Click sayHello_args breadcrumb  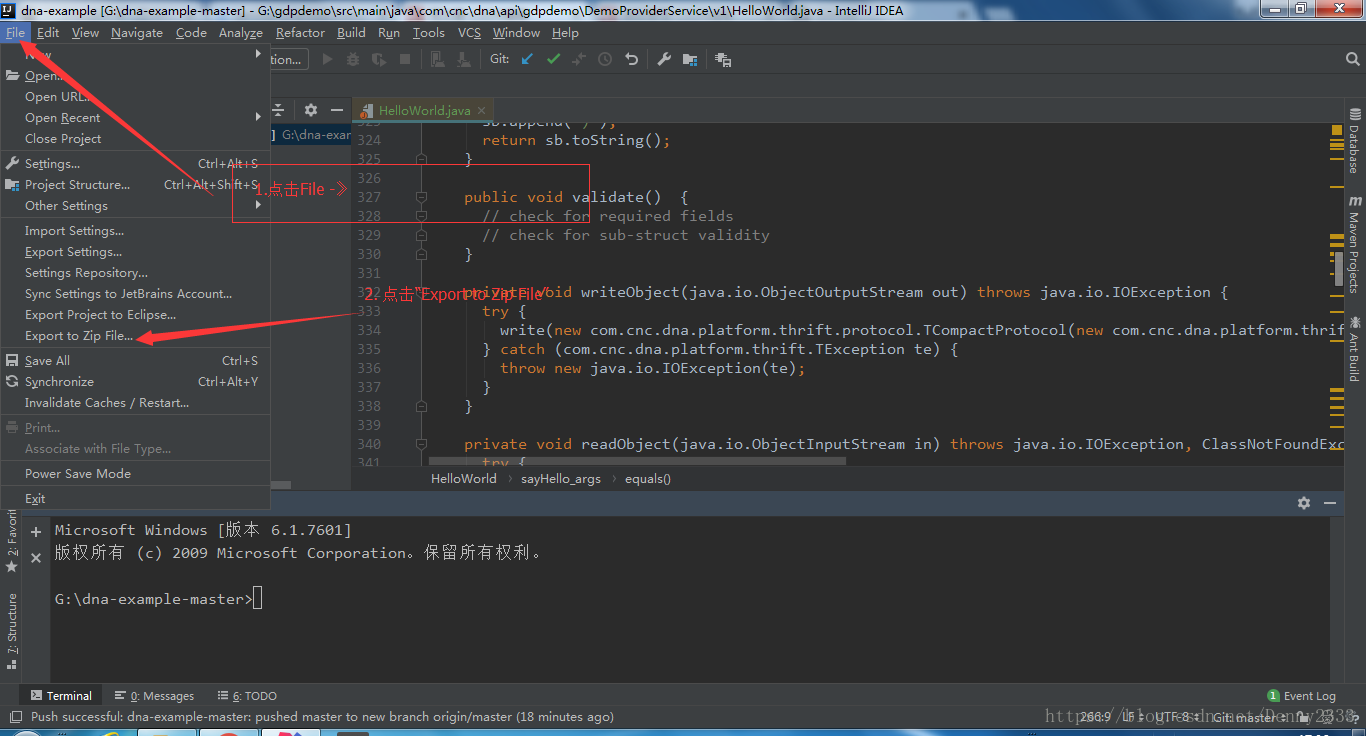click(561, 479)
